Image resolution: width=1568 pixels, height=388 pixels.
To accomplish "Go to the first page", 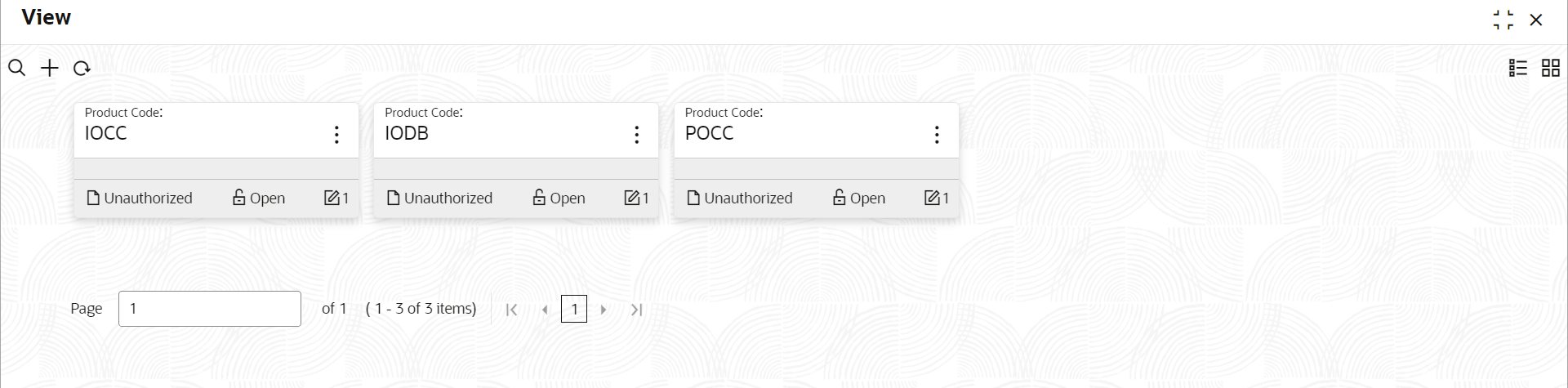I will [511, 310].
